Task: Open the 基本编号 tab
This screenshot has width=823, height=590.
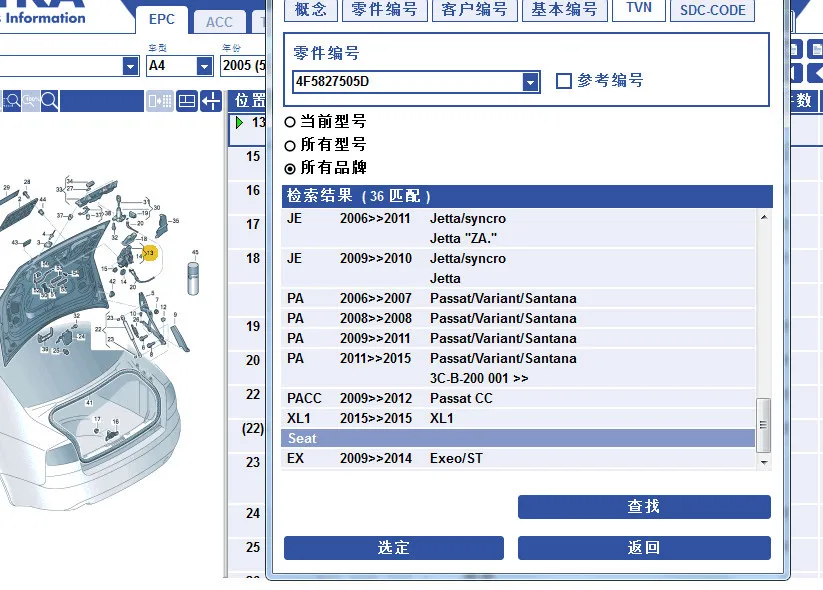Action: coord(565,9)
